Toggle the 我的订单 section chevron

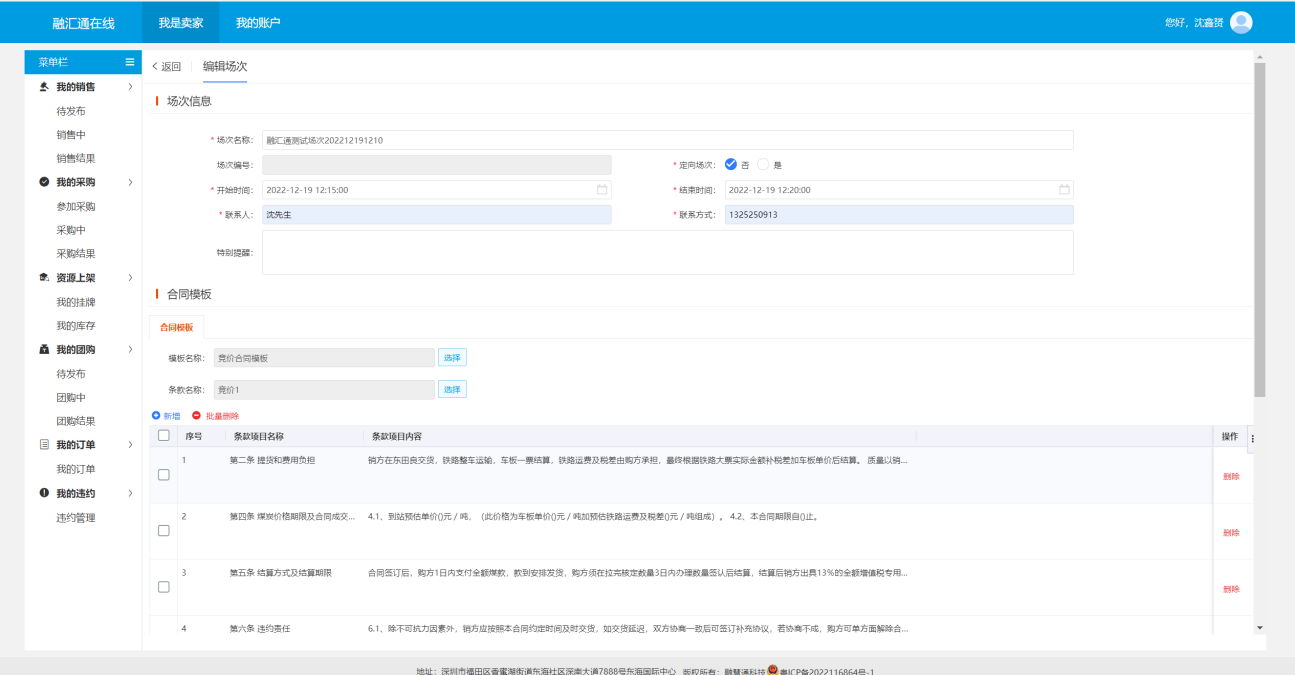coord(130,445)
